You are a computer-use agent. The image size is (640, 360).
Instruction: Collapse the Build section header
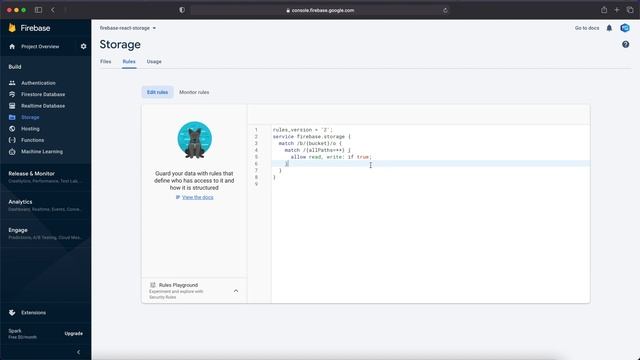tap(15, 67)
